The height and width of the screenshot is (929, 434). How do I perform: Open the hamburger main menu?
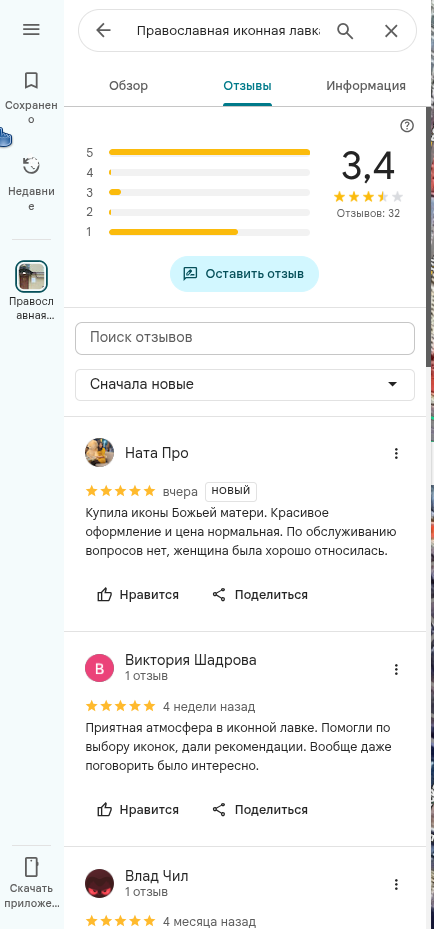pos(31,30)
